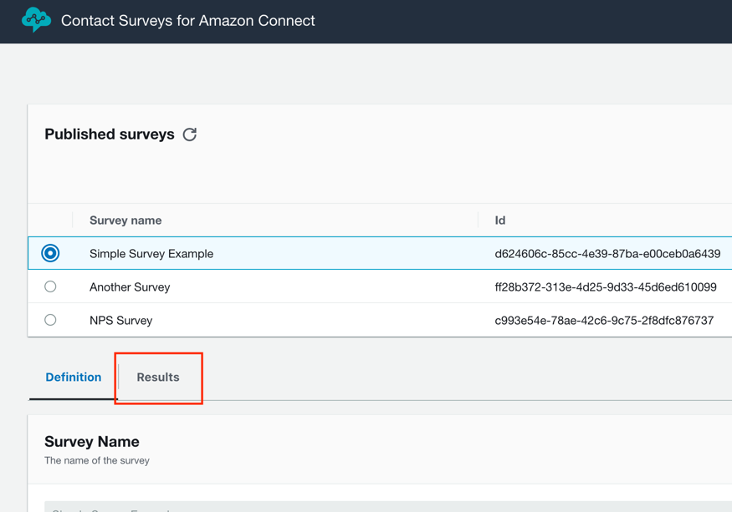Click the Id starting with ff28b372

(x=605, y=287)
